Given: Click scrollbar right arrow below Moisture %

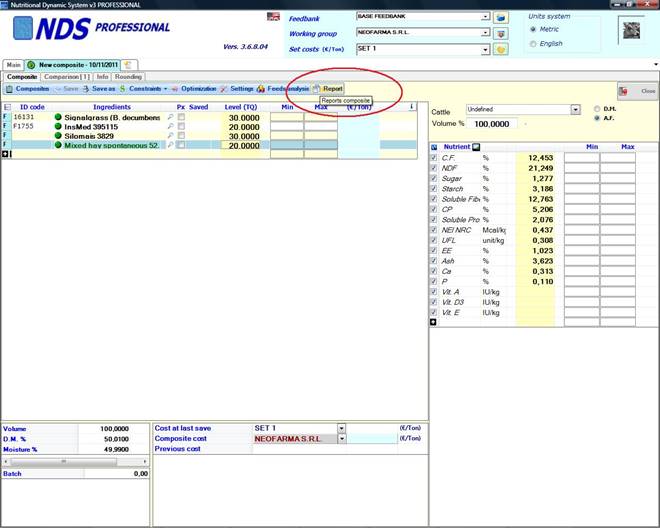Looking at the screenshot, I should (145, 461).
